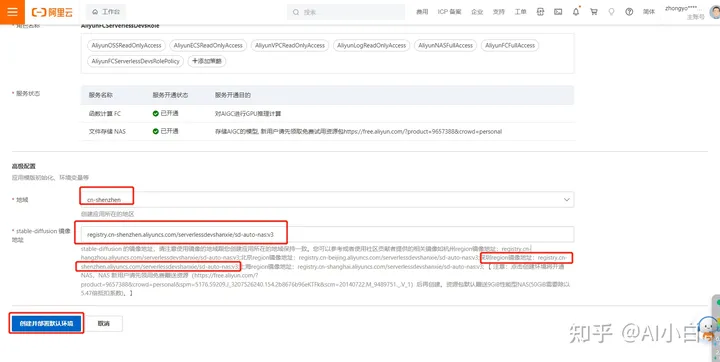The image size is (720, 362).
Task: Click the search box in the top bar
Action: coord(346,12)
